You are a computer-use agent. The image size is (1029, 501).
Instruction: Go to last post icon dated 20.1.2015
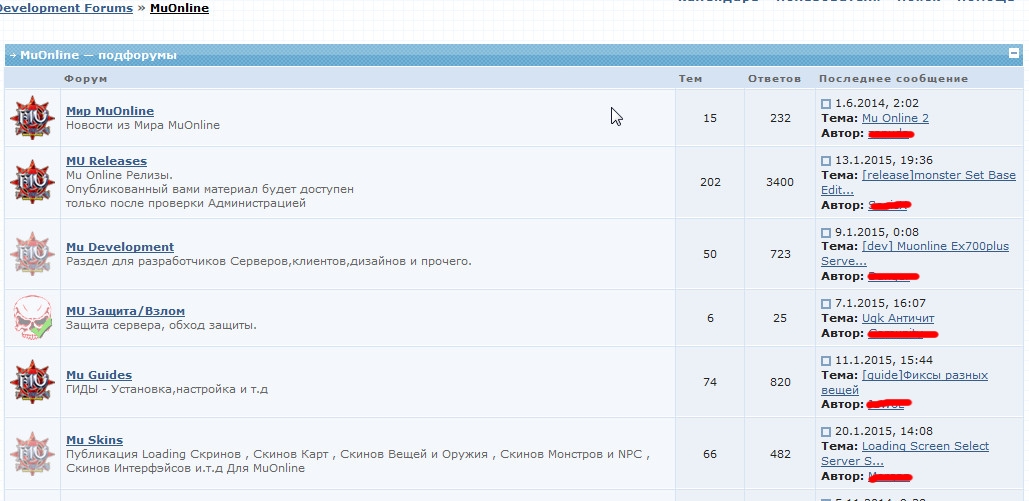click(x=826, y=432)
